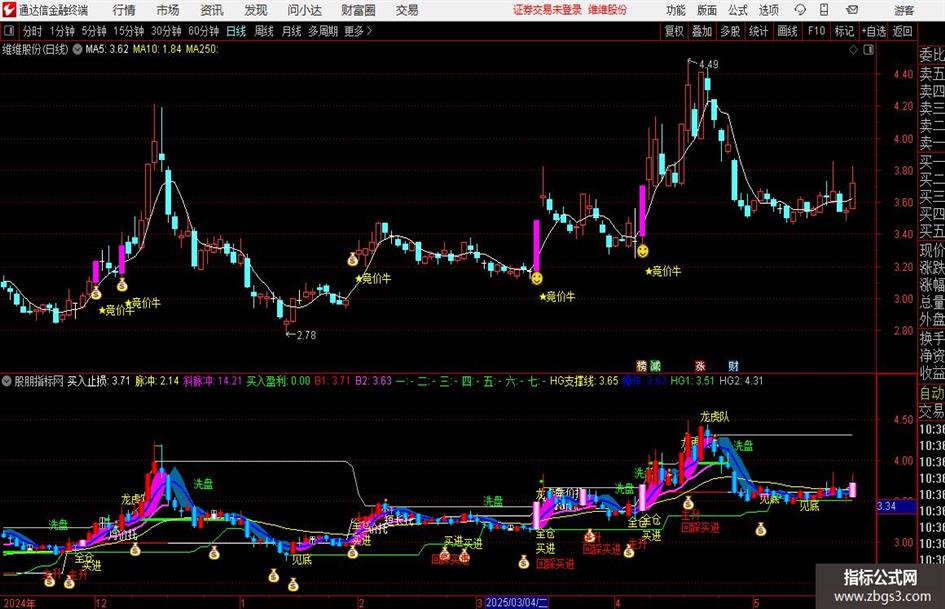
Task: Open the mail envelope icon
Action: pos(852,10)
